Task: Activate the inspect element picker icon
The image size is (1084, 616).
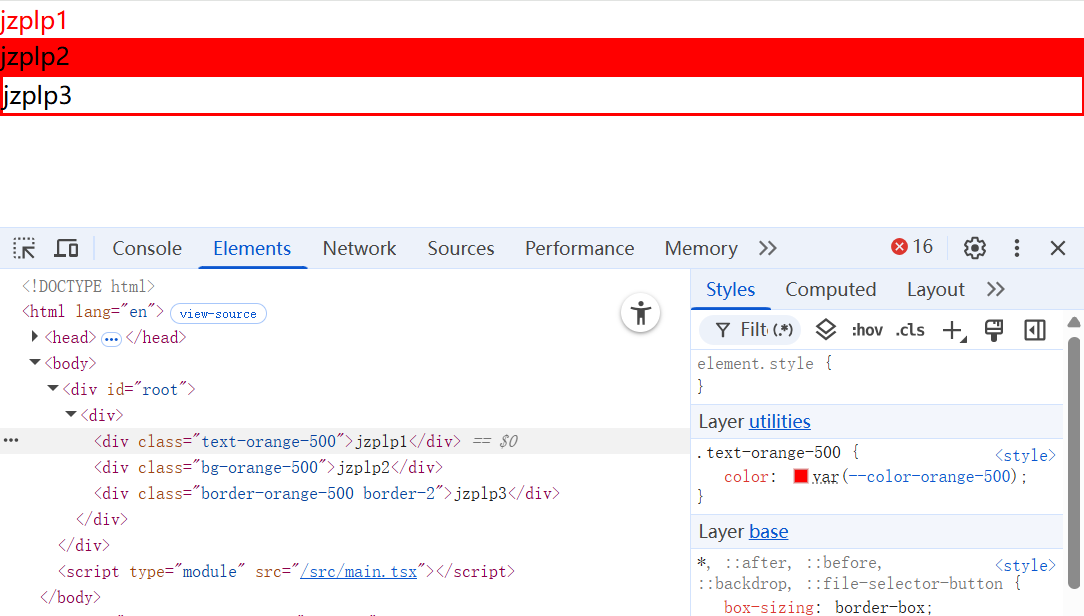Action: click(24, 248)
